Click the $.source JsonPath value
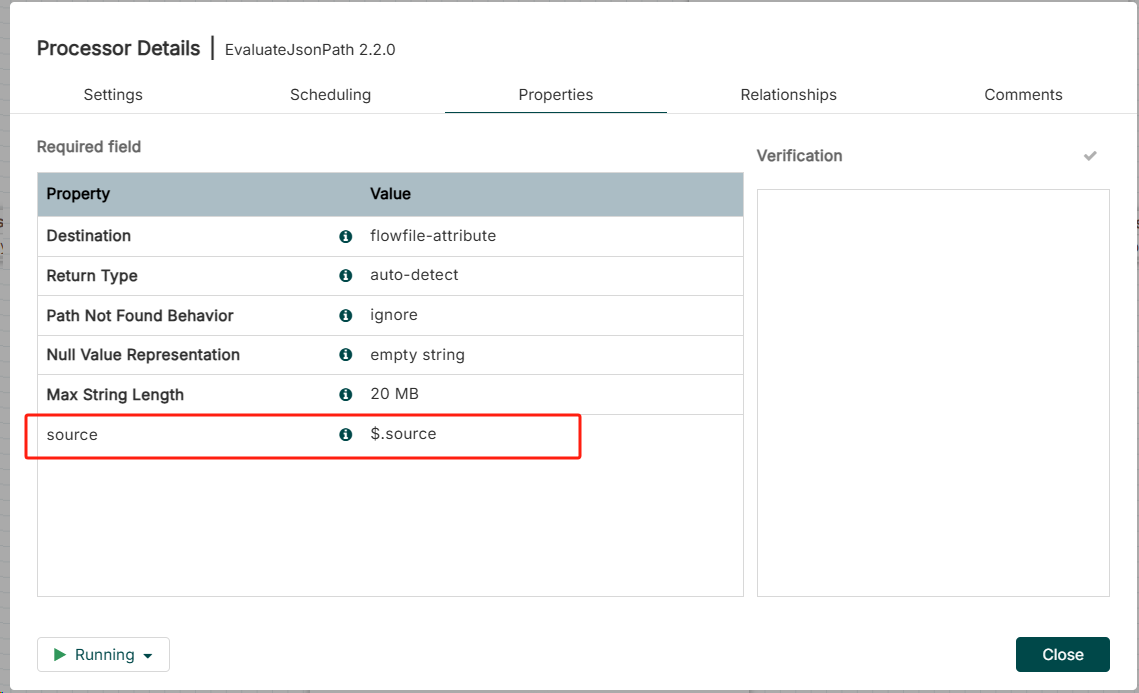 click(403, 434)
